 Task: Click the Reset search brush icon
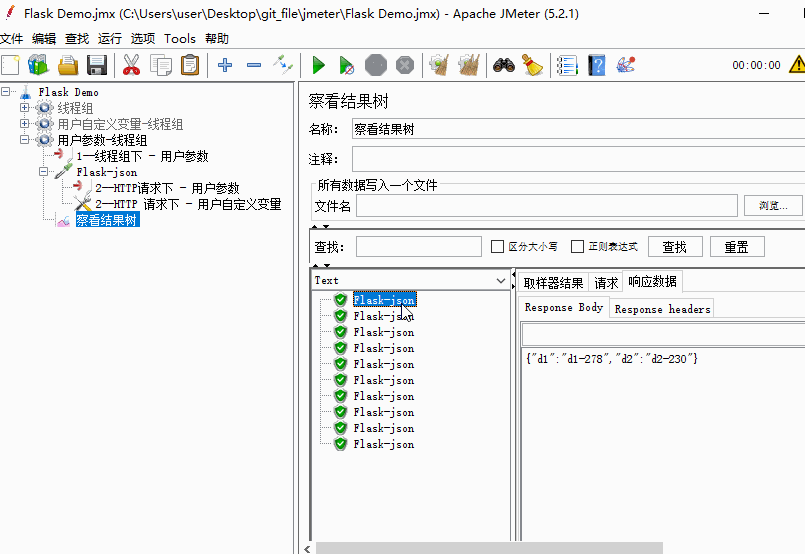532,65
